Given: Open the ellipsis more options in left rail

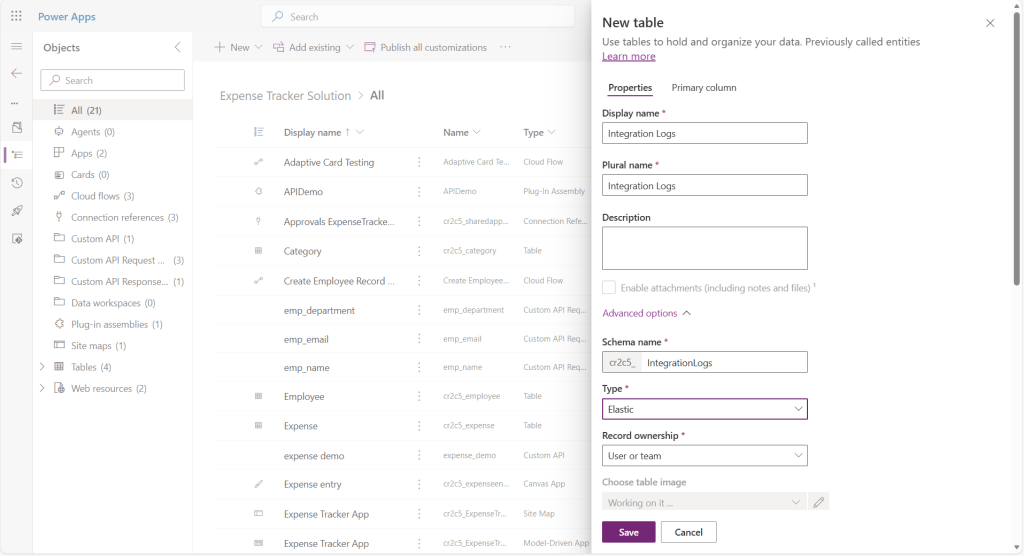Looking at the screenshot, I should [14, 103].
